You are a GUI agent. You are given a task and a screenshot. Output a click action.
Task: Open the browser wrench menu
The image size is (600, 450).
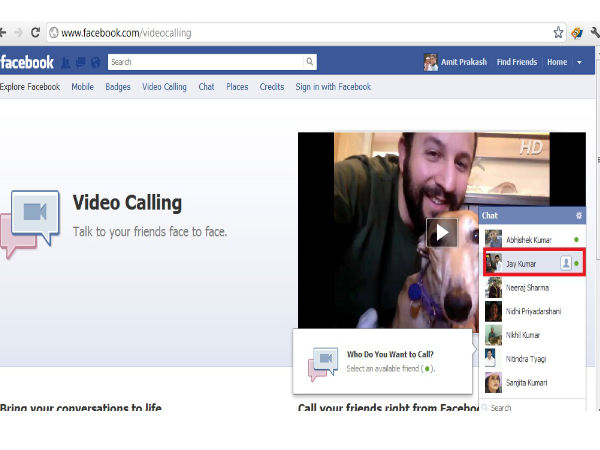[595, 33]
